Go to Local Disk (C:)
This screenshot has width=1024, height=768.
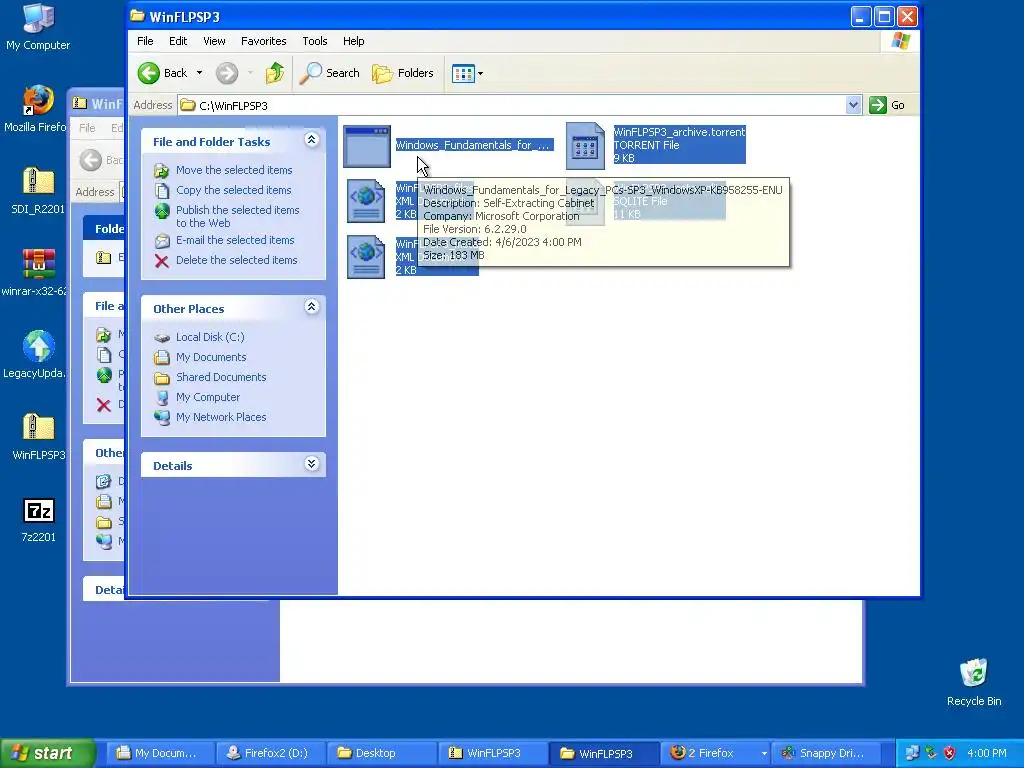click(210, 337)
